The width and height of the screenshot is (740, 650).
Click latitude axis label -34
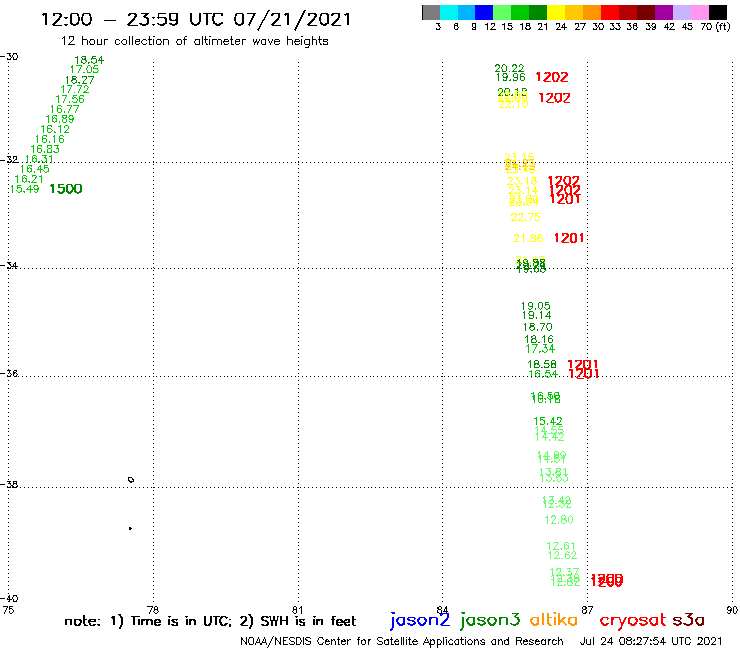point(9,265)
